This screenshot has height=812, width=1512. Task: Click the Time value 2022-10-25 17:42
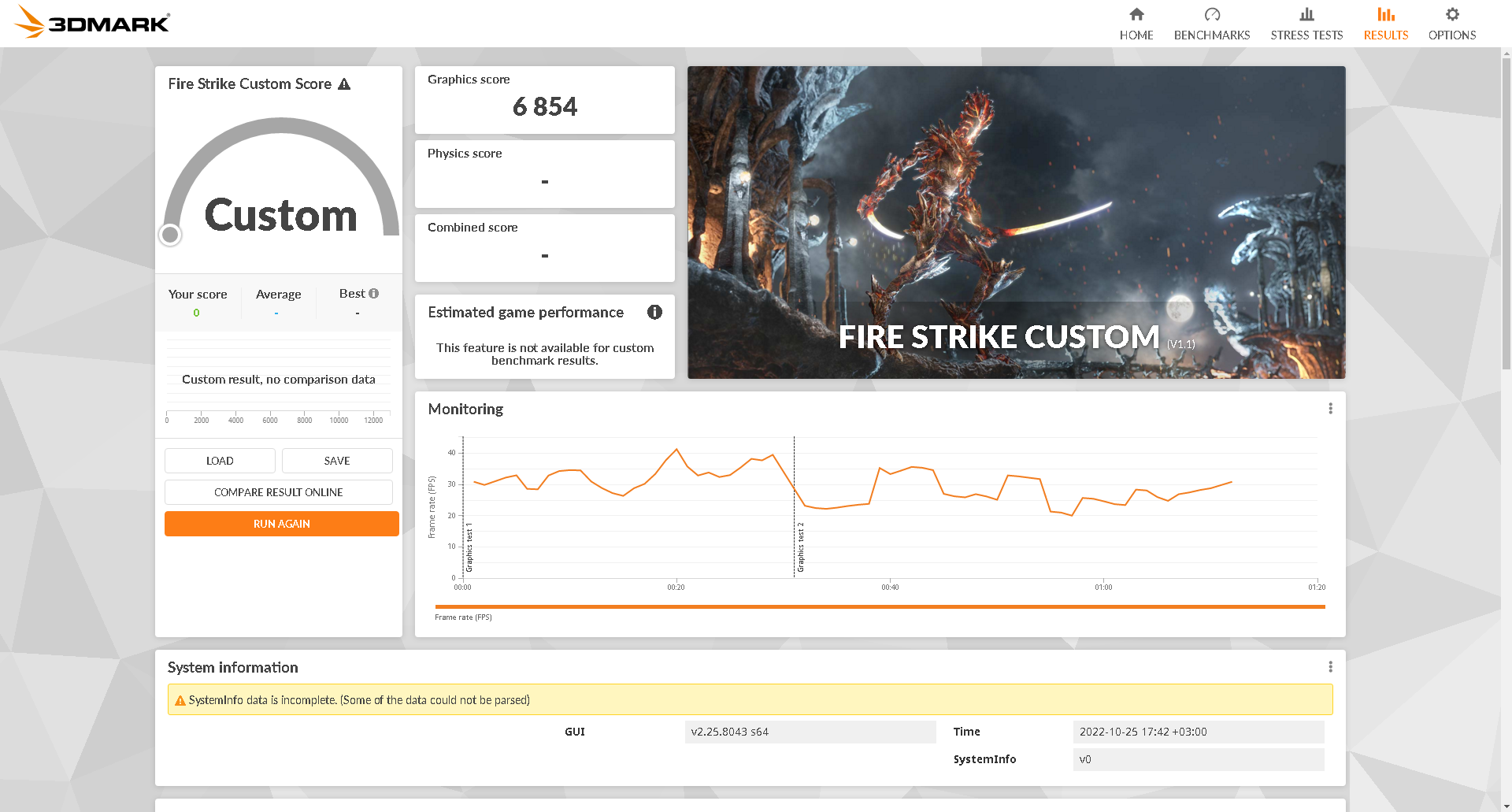point(1199,732)
